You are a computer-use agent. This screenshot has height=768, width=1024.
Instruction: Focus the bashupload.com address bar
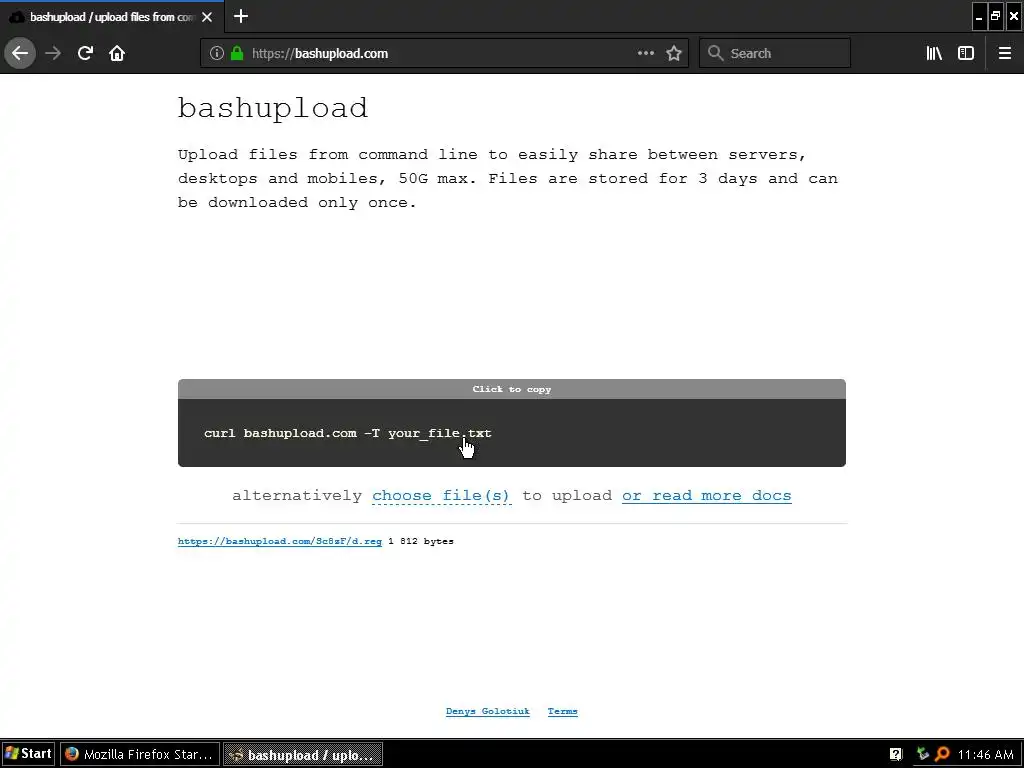(444, 53)
